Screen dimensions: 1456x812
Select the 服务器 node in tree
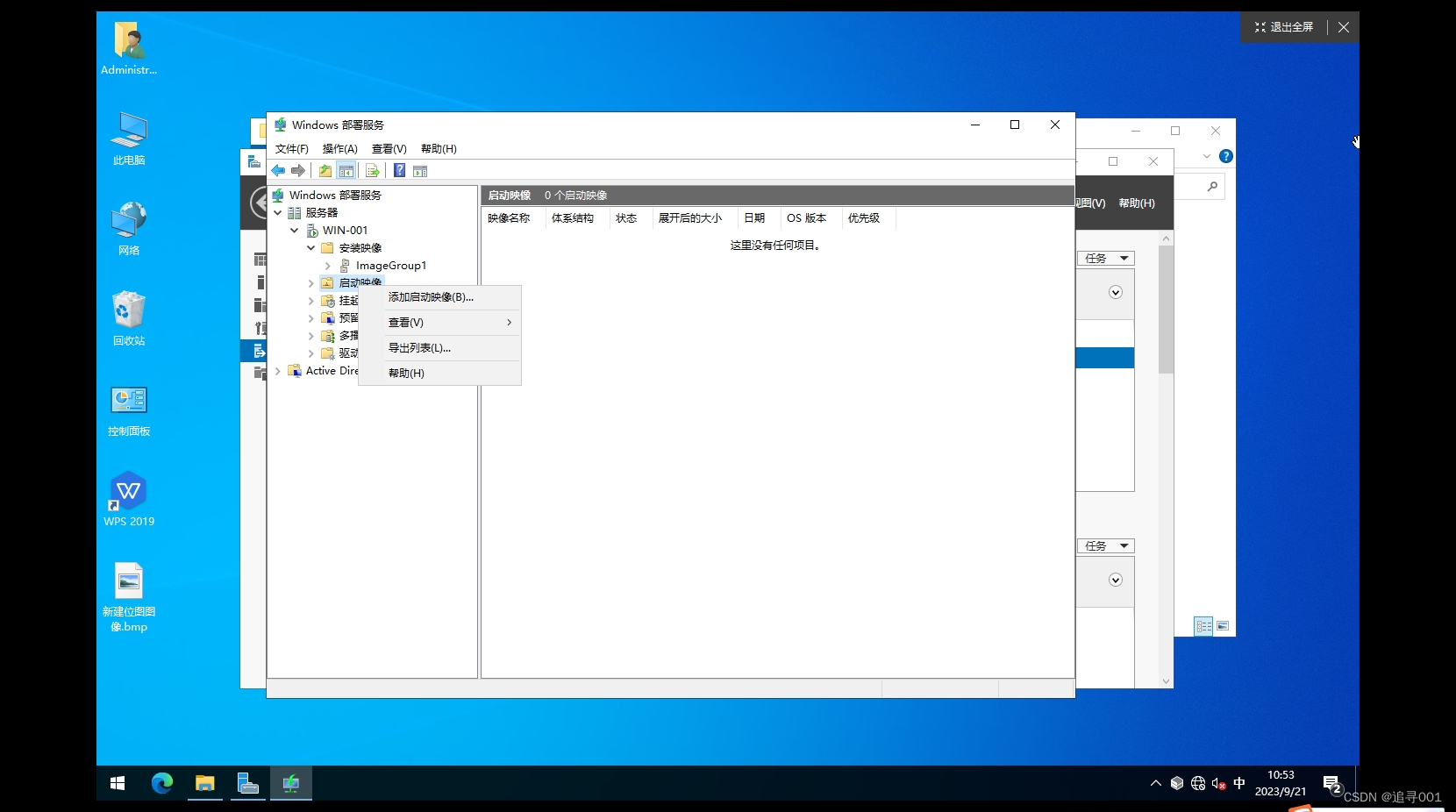coord(321,212)
